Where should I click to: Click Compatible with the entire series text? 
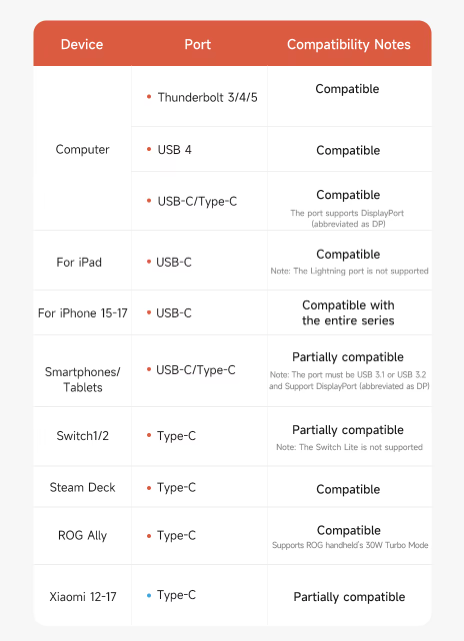pyautogui.click(x=348, y=313)
